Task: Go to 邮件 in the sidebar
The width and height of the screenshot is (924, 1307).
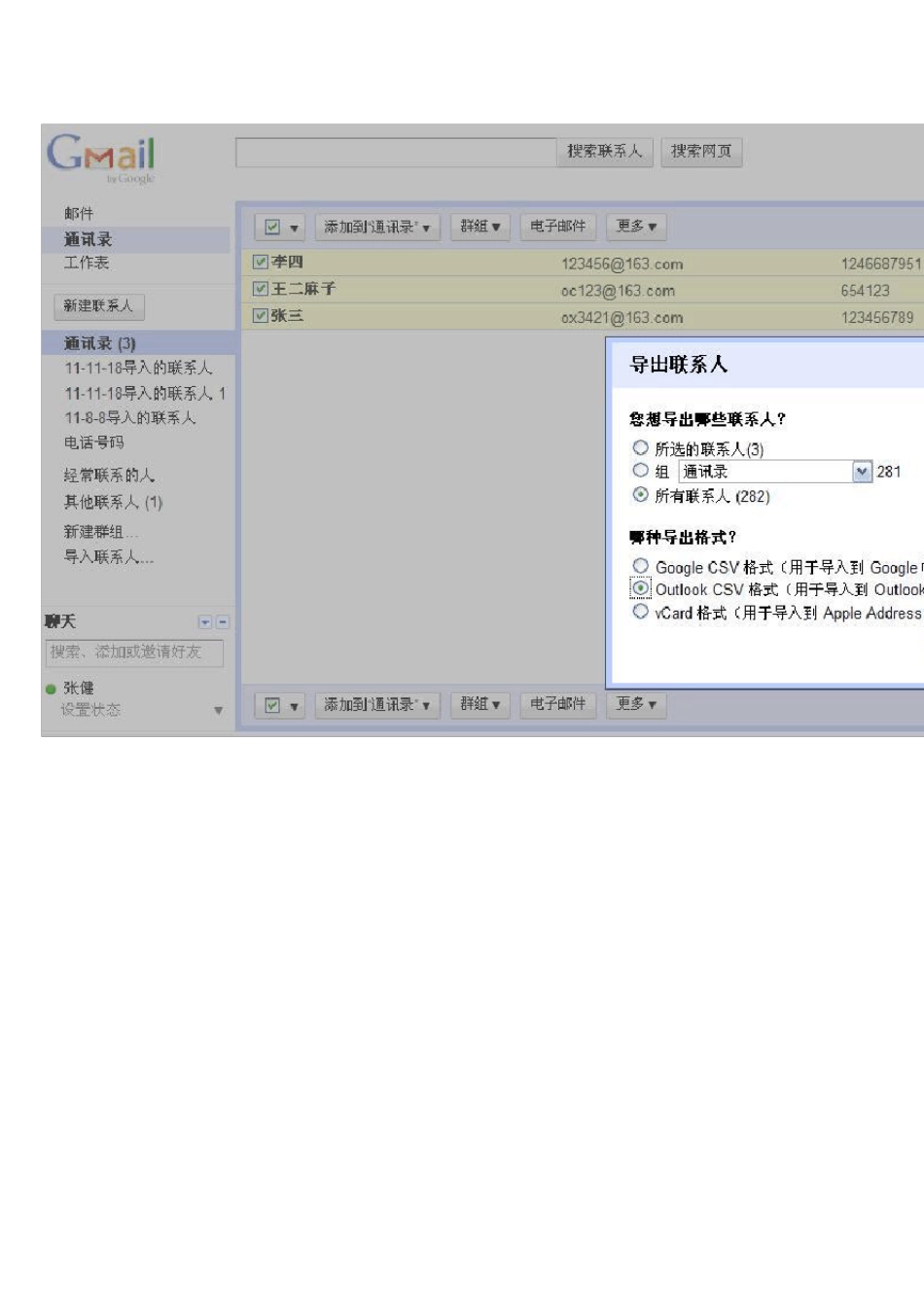Action: [79, 213]
